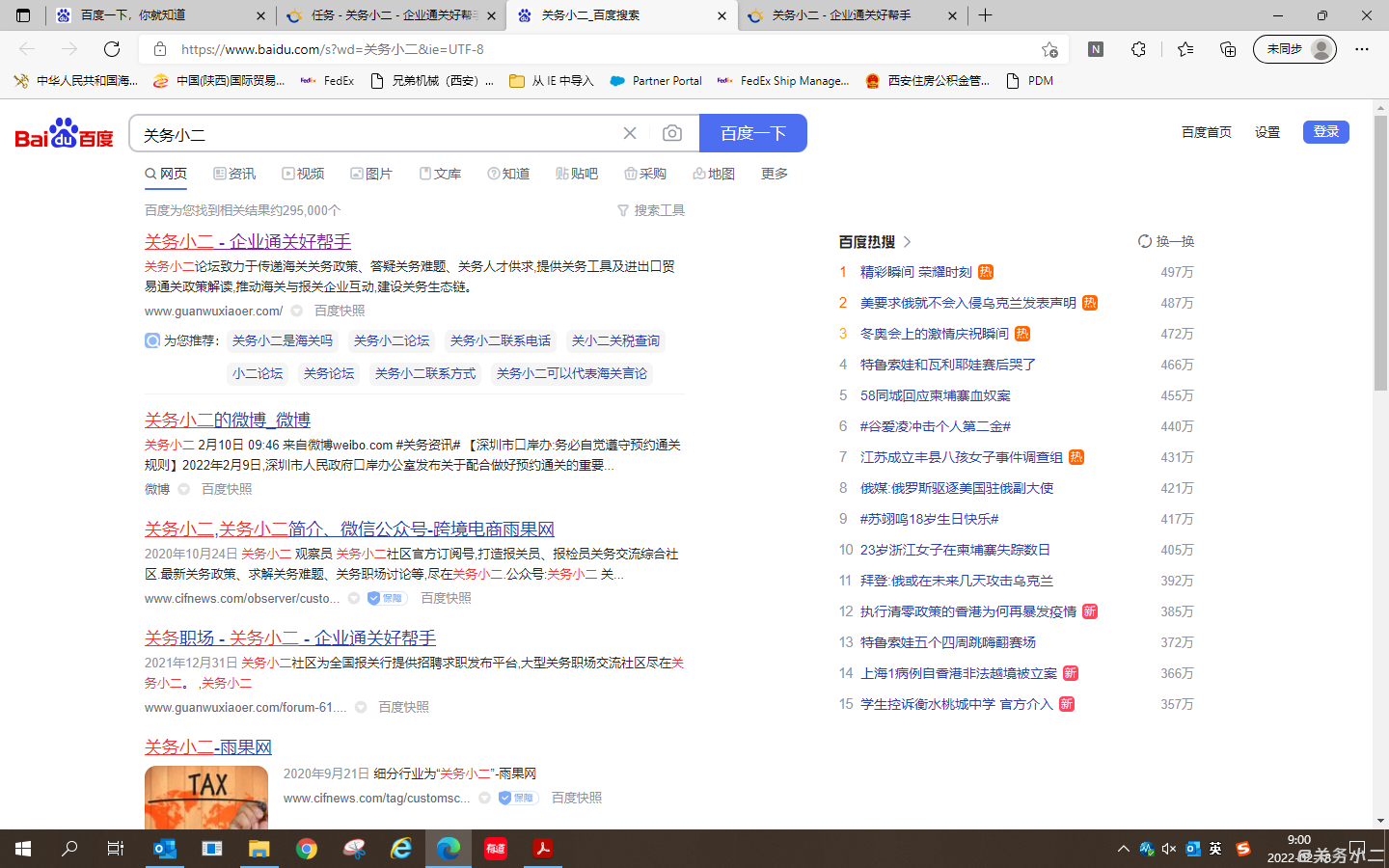1389x868 pixels.
Task: Refresh hot search list with 换一换
Action: pos(1166,241)
